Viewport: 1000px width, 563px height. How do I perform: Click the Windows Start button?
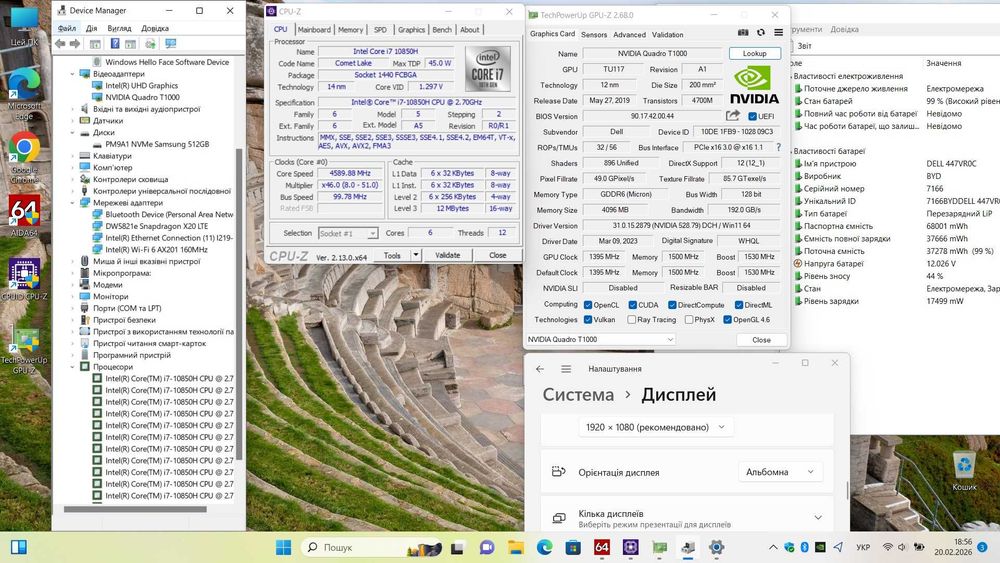283,547
